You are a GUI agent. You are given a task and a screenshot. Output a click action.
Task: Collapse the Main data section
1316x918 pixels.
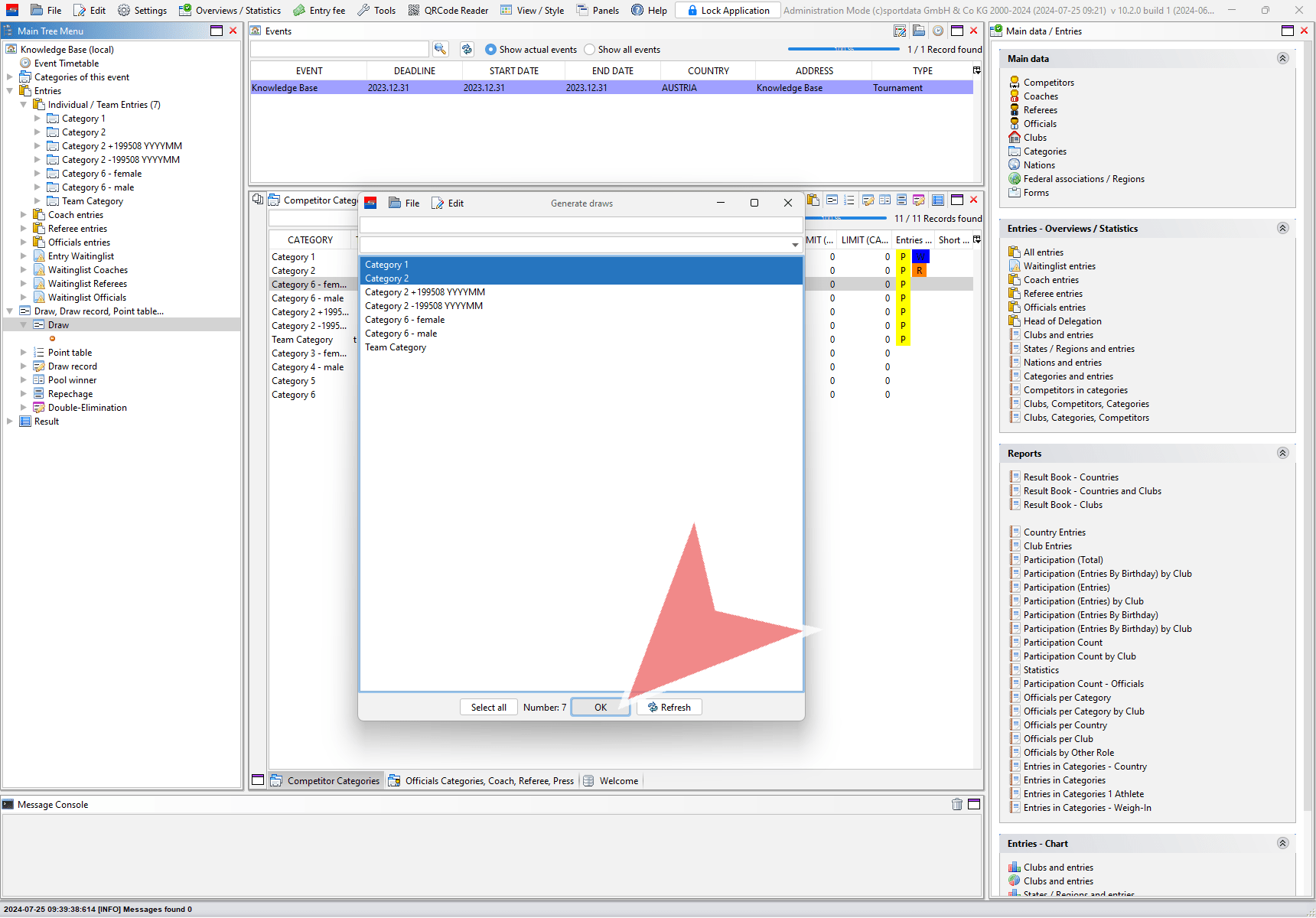pos(1282,58)
